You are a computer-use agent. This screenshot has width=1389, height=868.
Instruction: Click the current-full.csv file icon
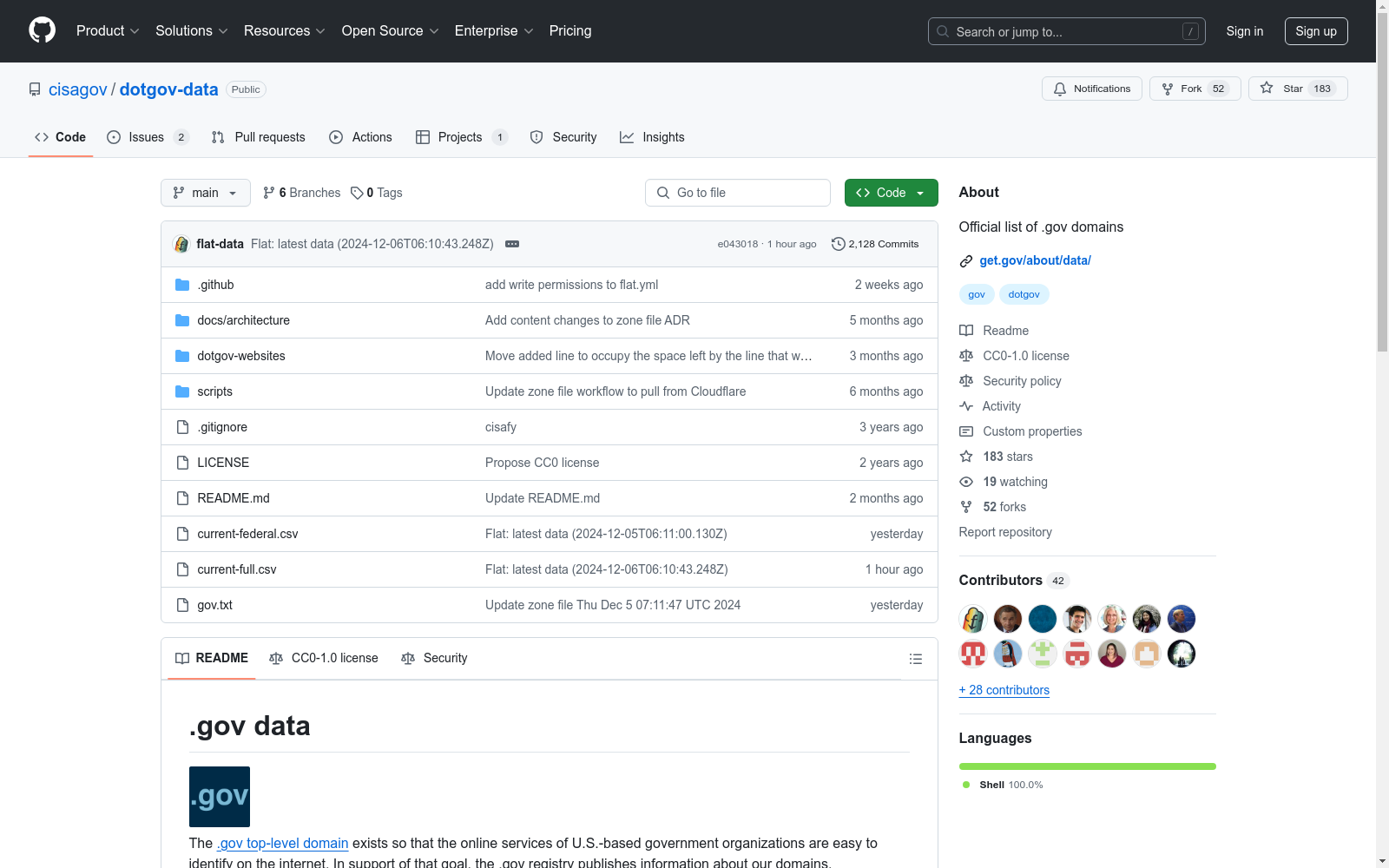pyautogui.click(x=182, y=569)
